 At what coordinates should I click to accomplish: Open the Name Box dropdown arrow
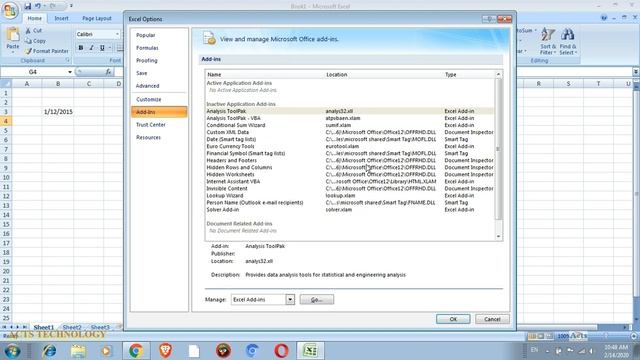coord(70,72)
